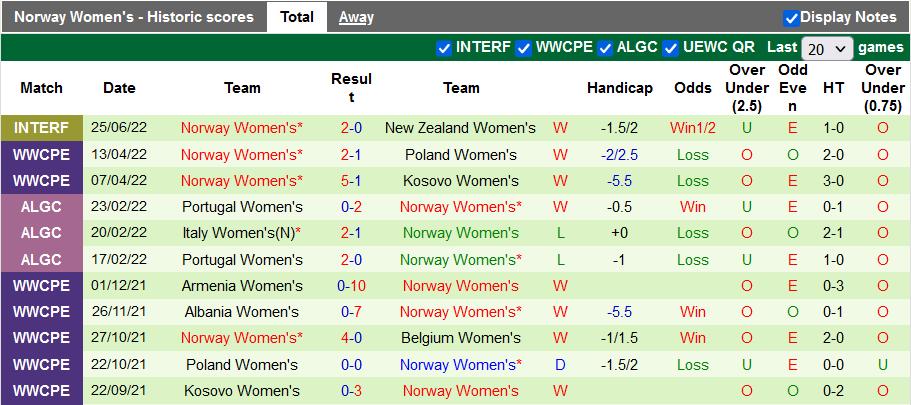Click the Handicap column header

pos(620,88)
